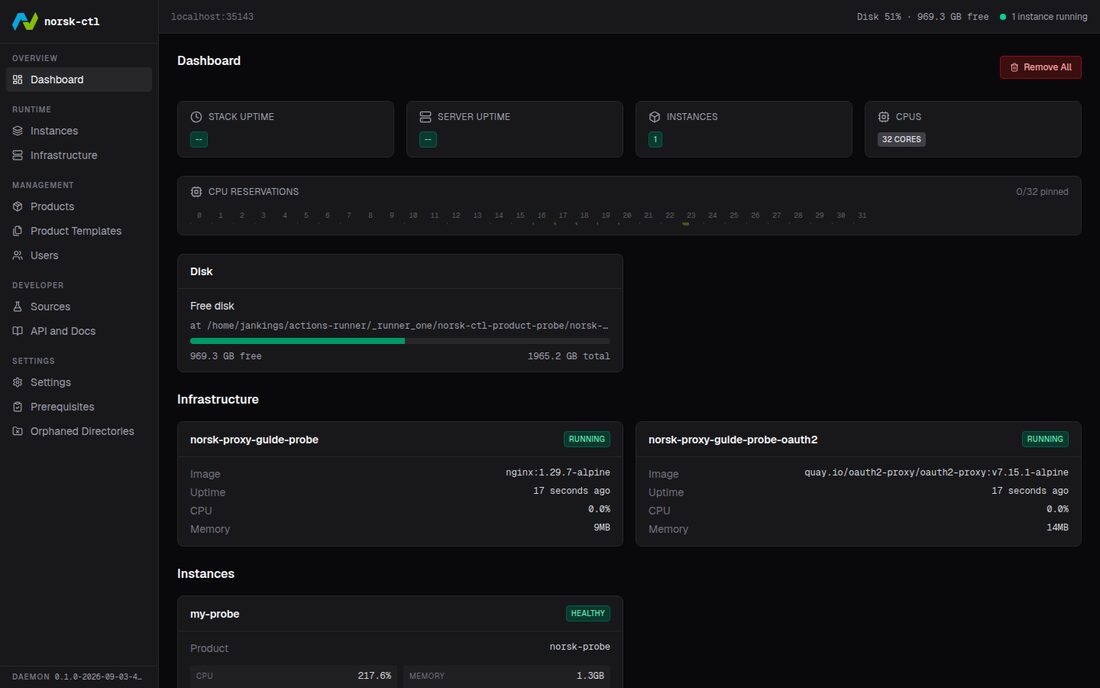Click the norsk-ctl logo icon

(25, 21)
